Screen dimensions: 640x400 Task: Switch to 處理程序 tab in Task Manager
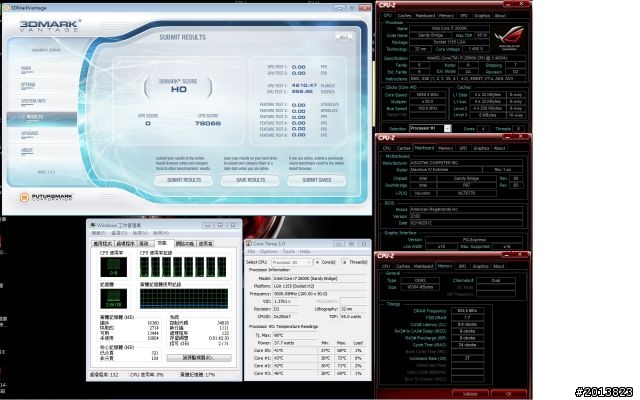coord(125,244)
